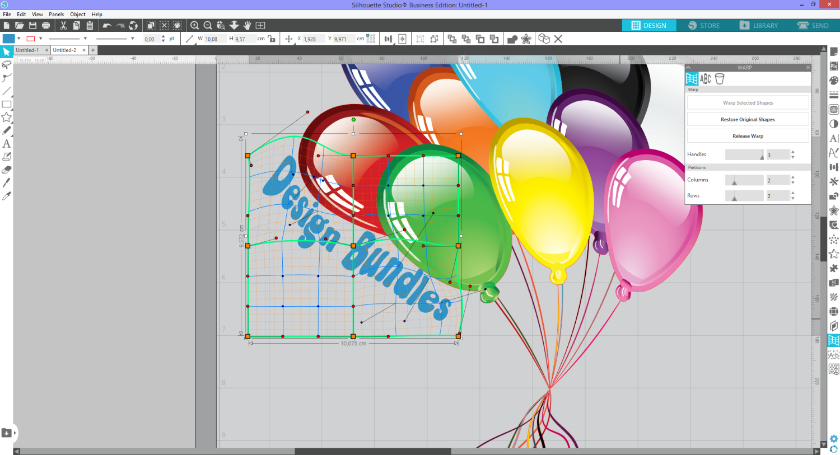Open the Panels menu
840x455 pixels.
[x=56, y=14]
